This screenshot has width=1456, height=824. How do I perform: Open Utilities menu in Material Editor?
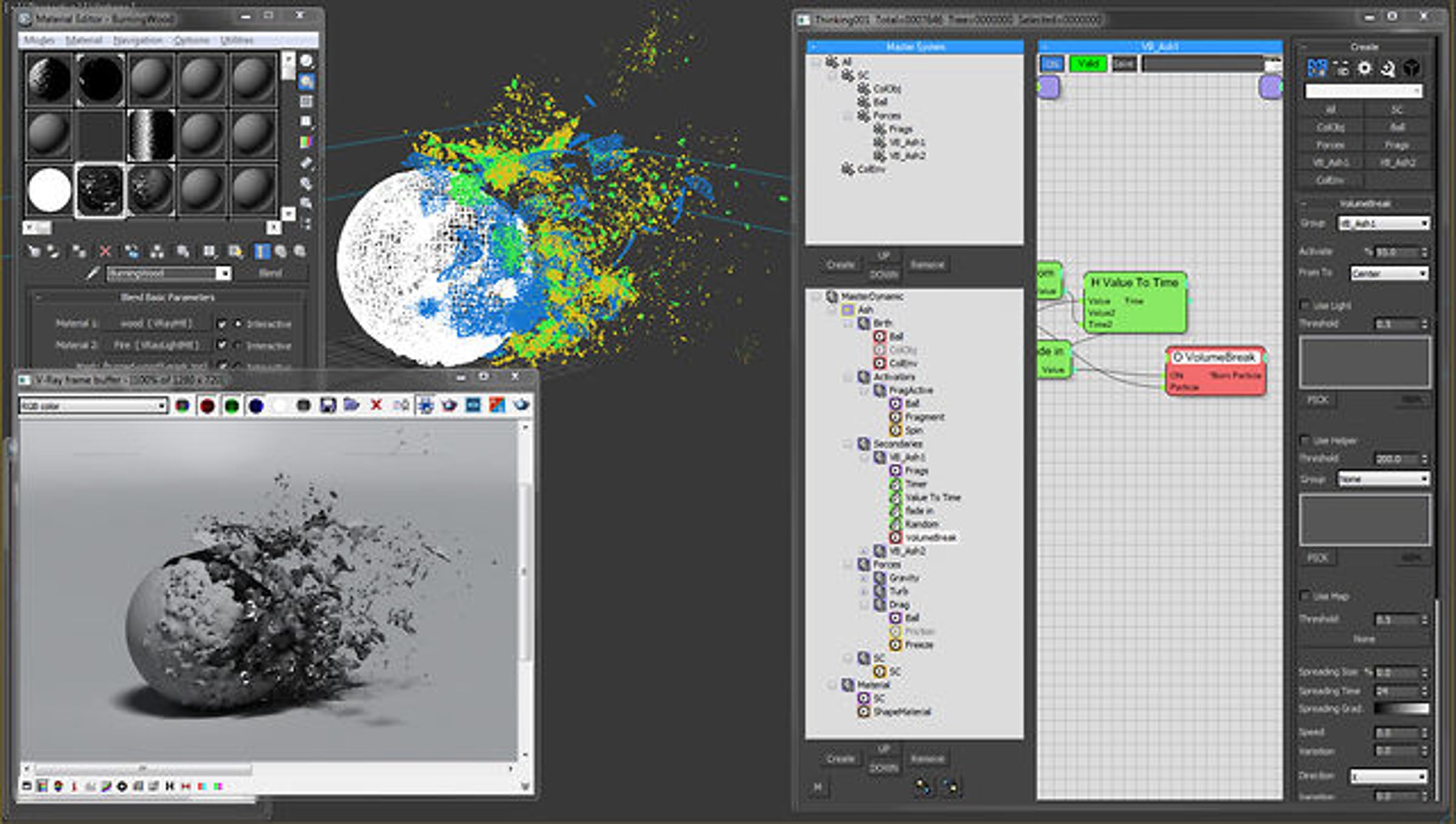[237, 40]
